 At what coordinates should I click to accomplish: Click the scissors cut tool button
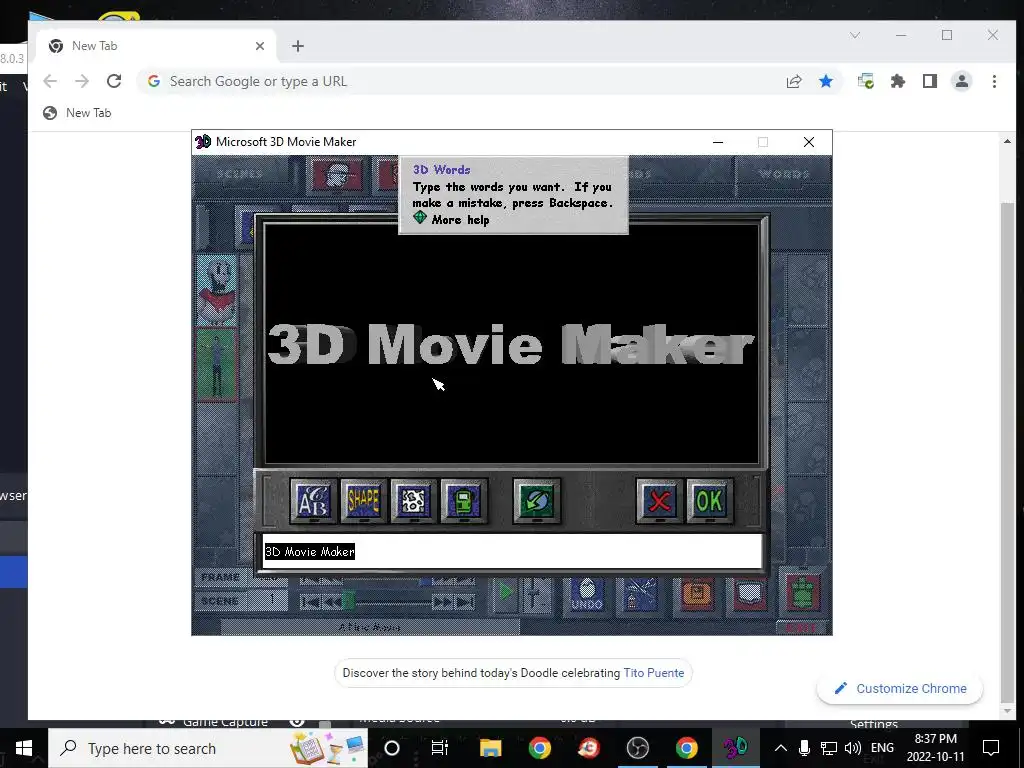(x=641, y=594)
